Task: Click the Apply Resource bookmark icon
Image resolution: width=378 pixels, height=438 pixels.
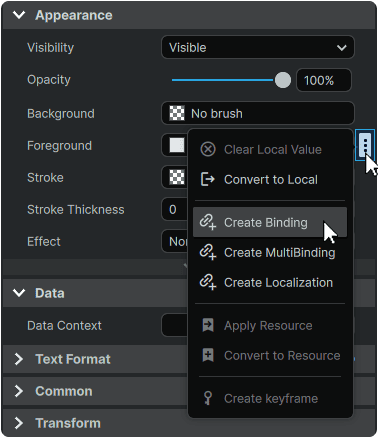Action: pyautogui.click(x=208, y=325)
